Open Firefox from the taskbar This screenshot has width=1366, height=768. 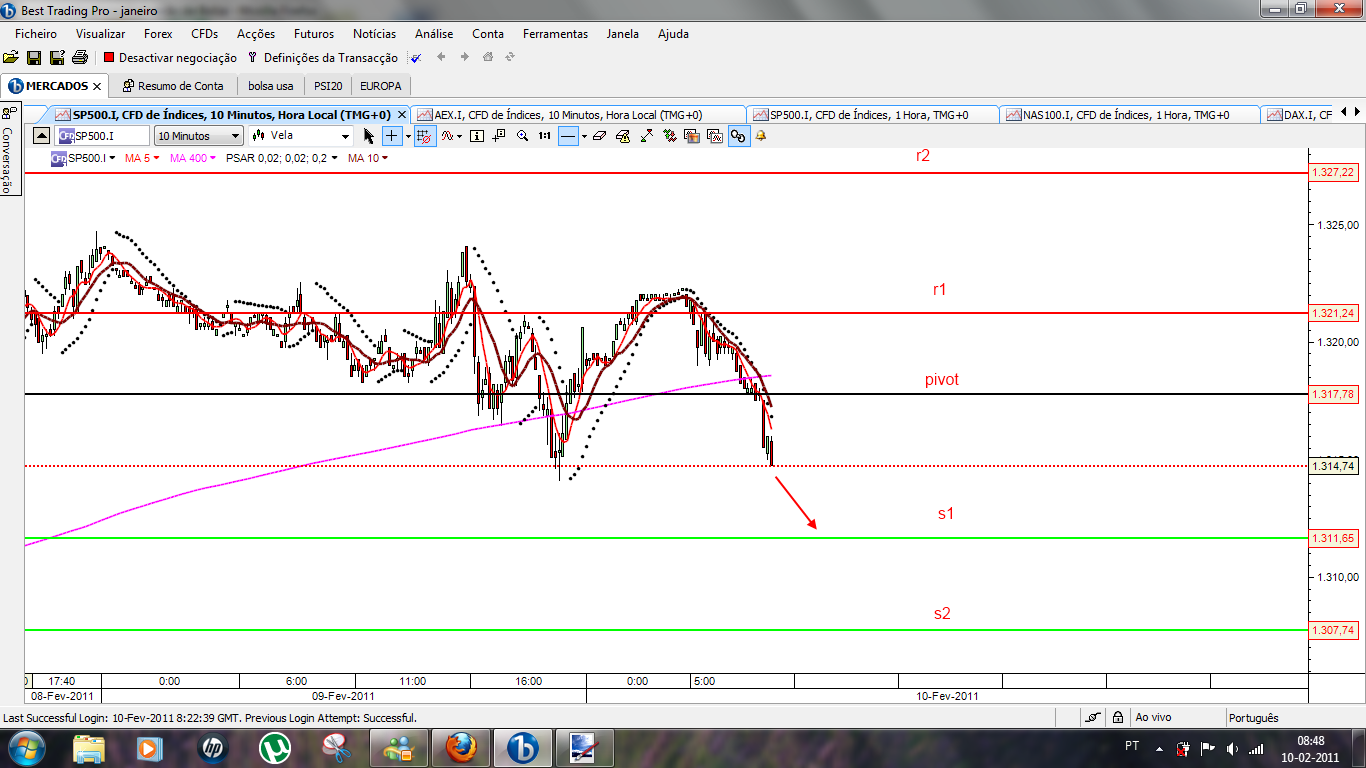[462, 747]
